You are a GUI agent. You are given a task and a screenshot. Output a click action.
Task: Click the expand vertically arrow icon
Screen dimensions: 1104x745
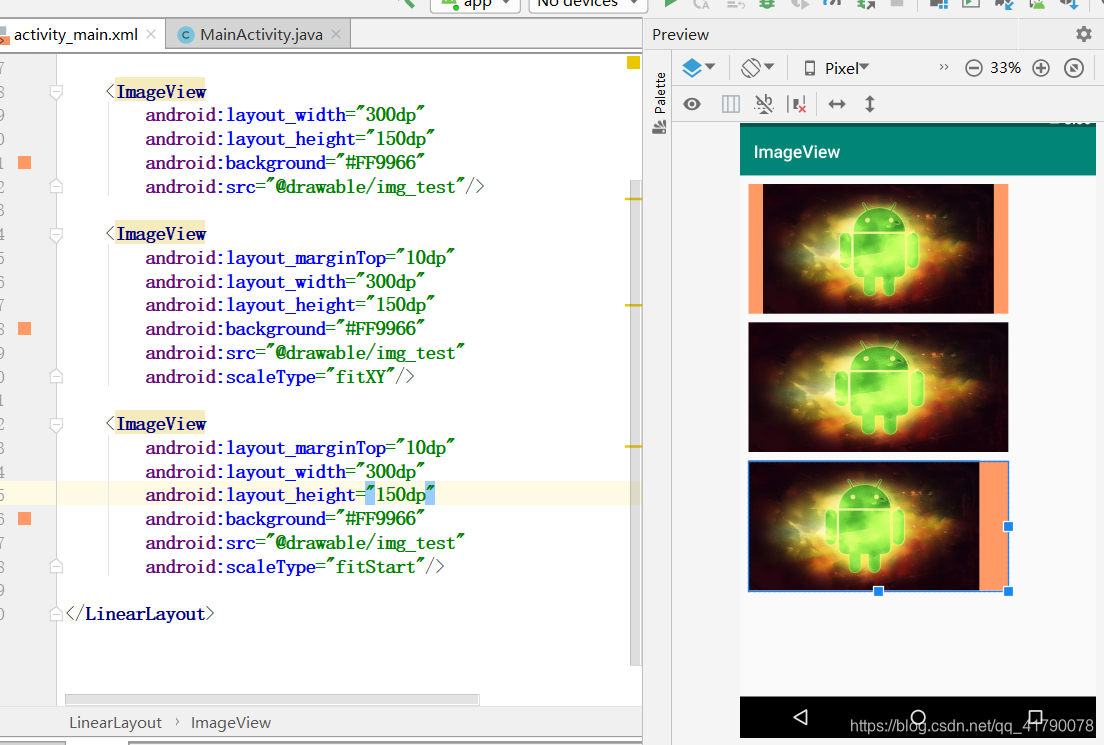870,104
